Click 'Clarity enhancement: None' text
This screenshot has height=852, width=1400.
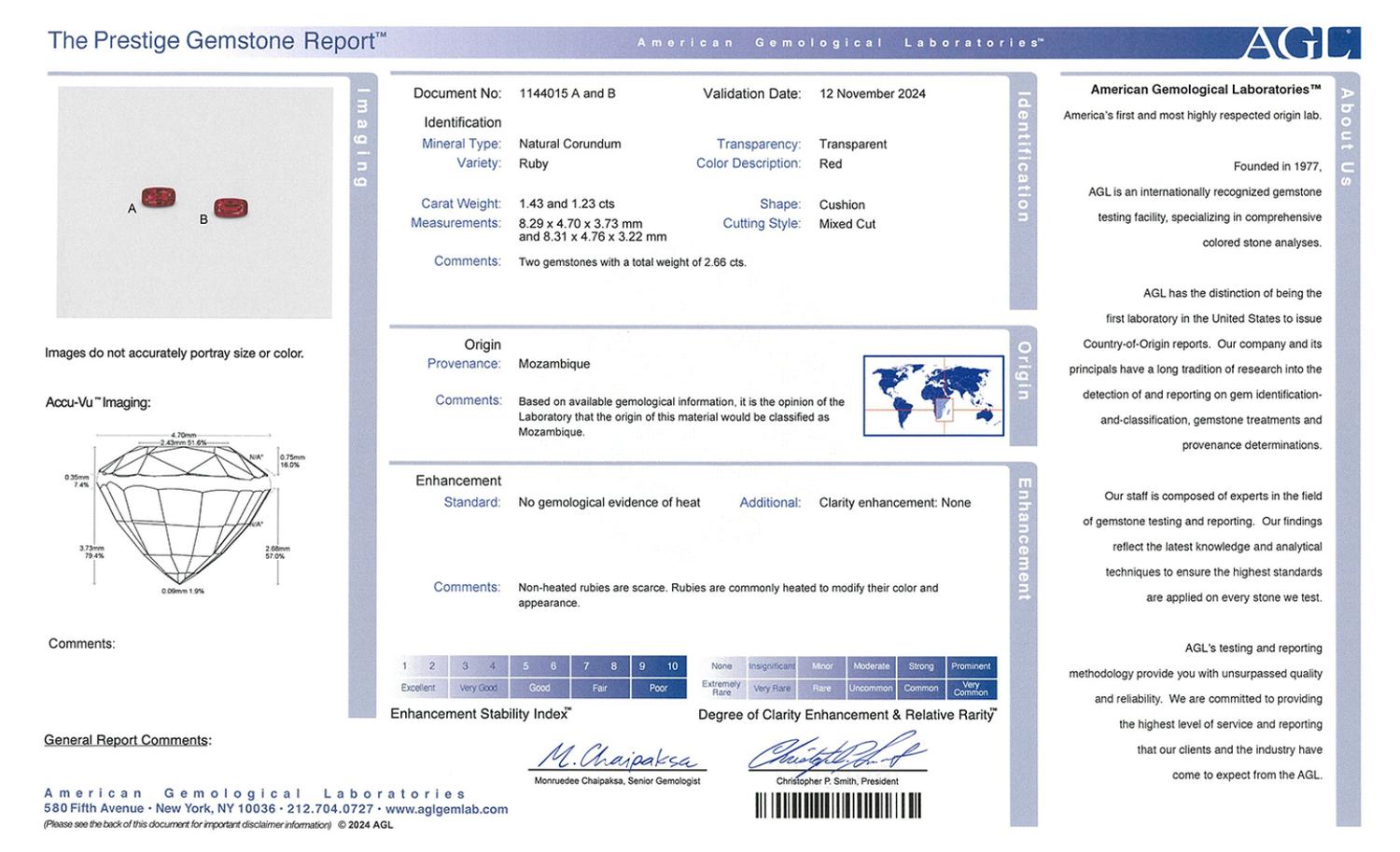895,502
